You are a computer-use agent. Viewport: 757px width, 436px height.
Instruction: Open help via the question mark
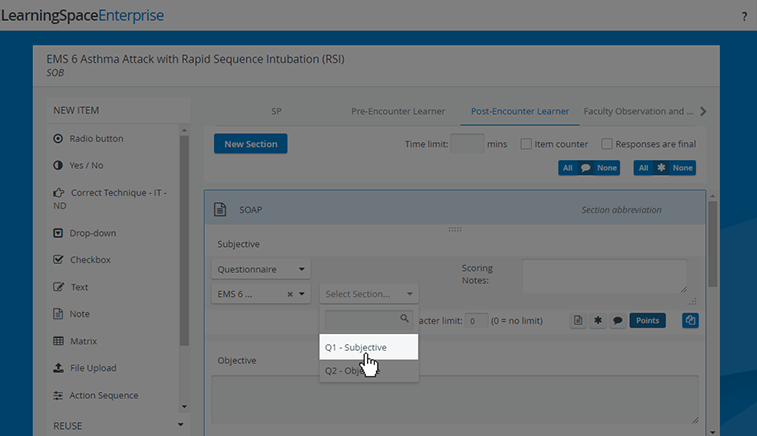click(x=744, y=16)
